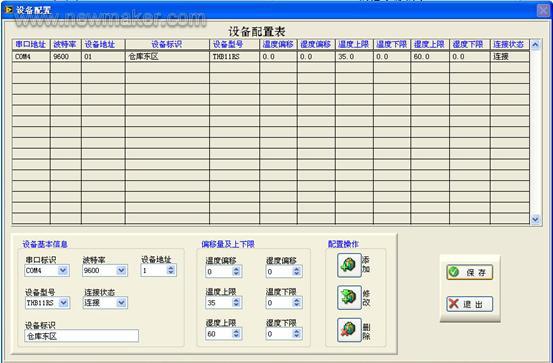The image size is (553, 363).
Task: Click the 修改 (modify device) icon button
Action: (349, 297)
